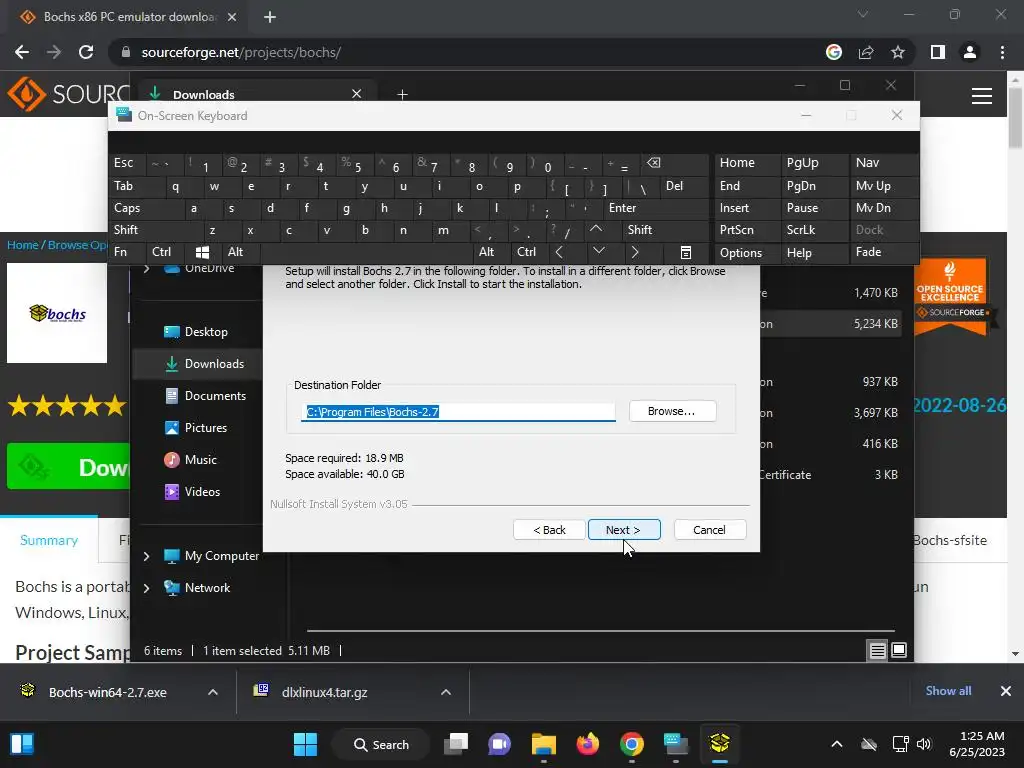Click the green Download button
This screenshot has height=768, width=1024.
pyautogui.click(x=69, y=466)
